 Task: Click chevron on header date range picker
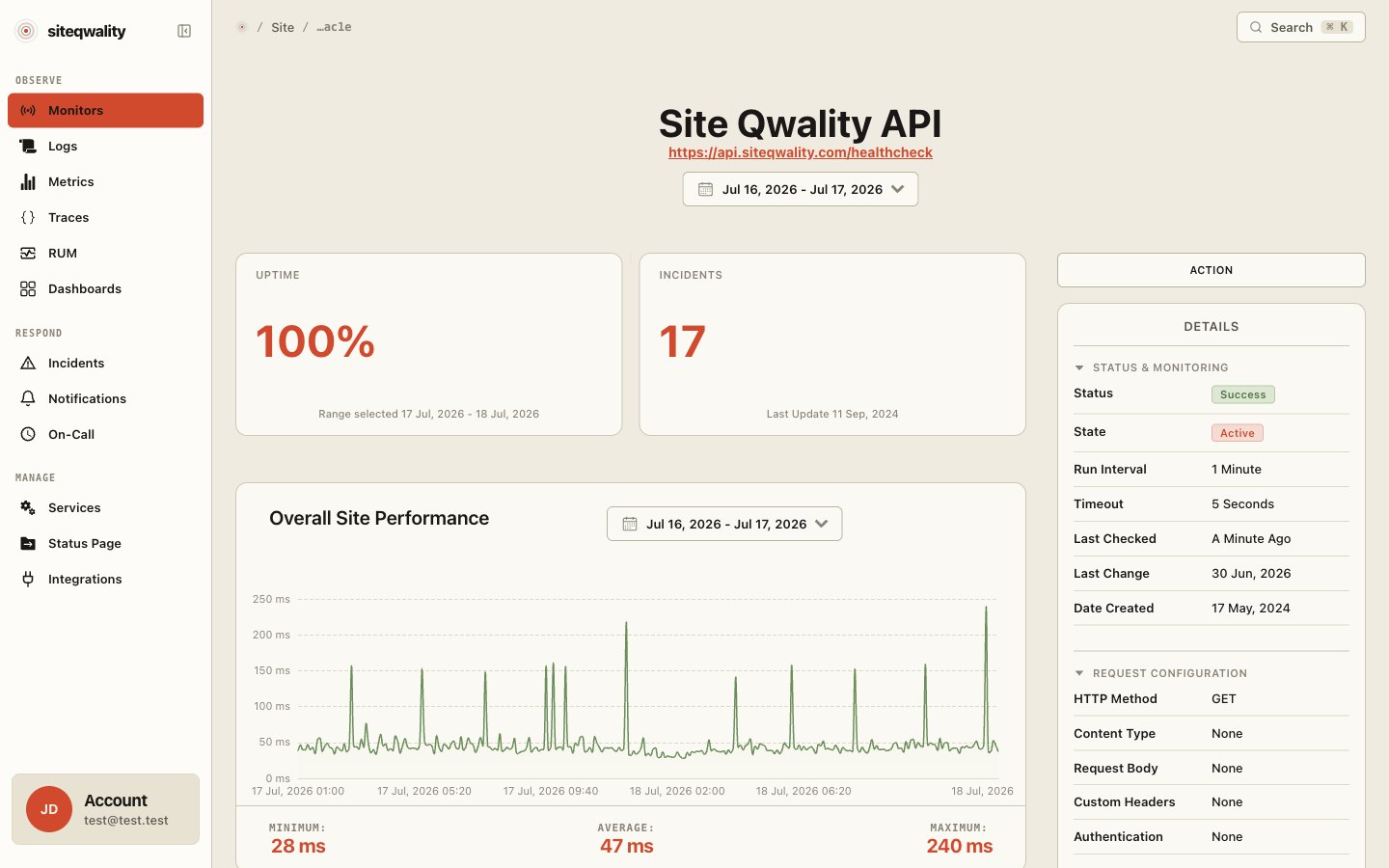coord(898,189)
